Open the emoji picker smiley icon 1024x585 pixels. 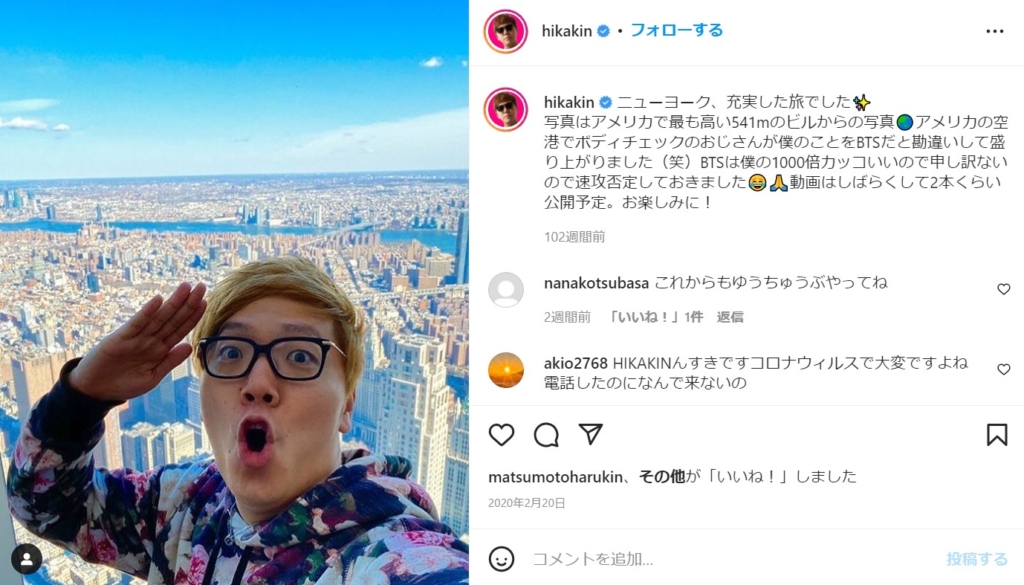click(502, 559)
